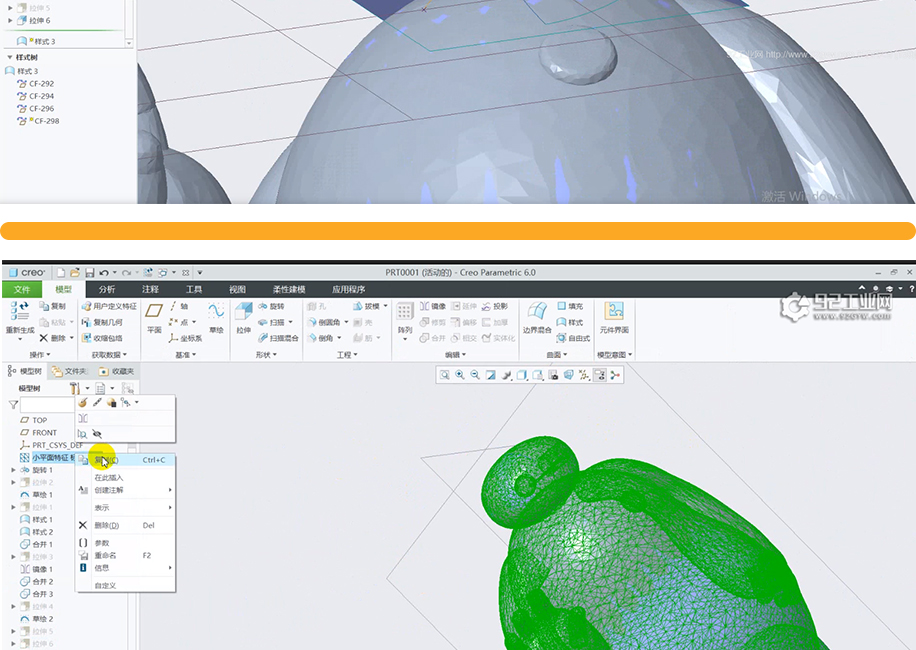Switch to the 视图 (View) ribbon tab
The image size is (916, 650).
tap(237, 290)
